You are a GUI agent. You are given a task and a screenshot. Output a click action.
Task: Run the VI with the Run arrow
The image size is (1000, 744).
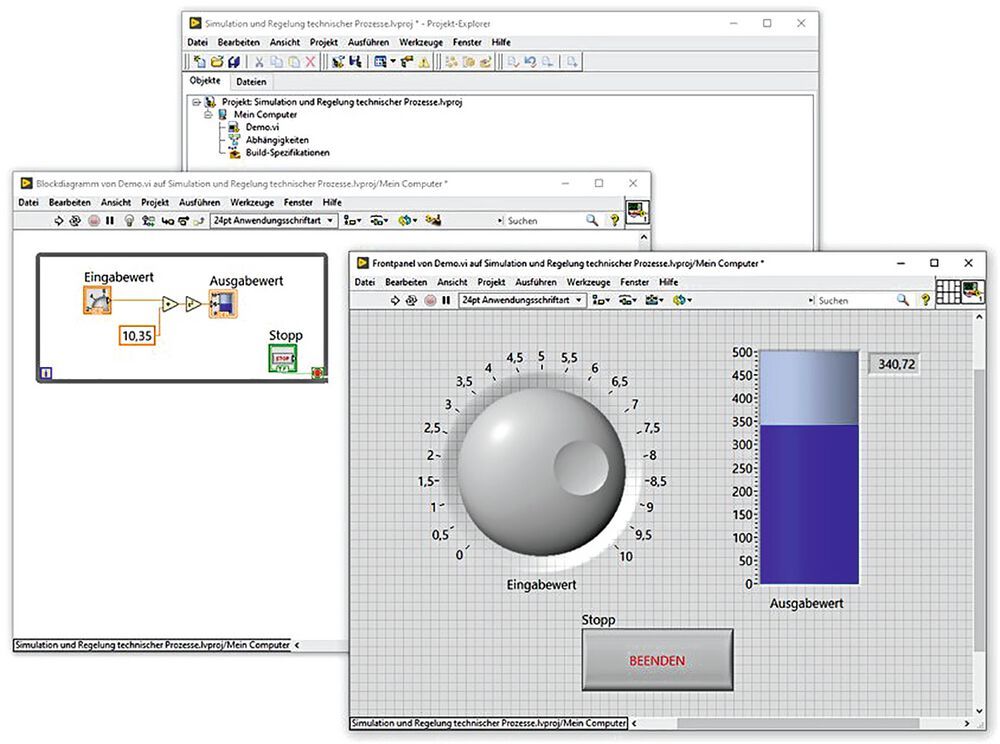pyautogui.click(x=396, y=300)
